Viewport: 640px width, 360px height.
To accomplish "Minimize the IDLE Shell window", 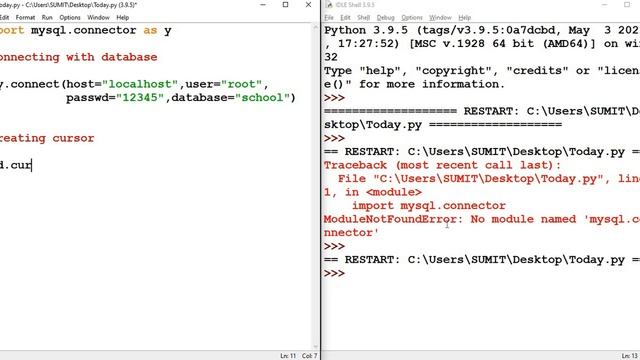I will 604,5.
